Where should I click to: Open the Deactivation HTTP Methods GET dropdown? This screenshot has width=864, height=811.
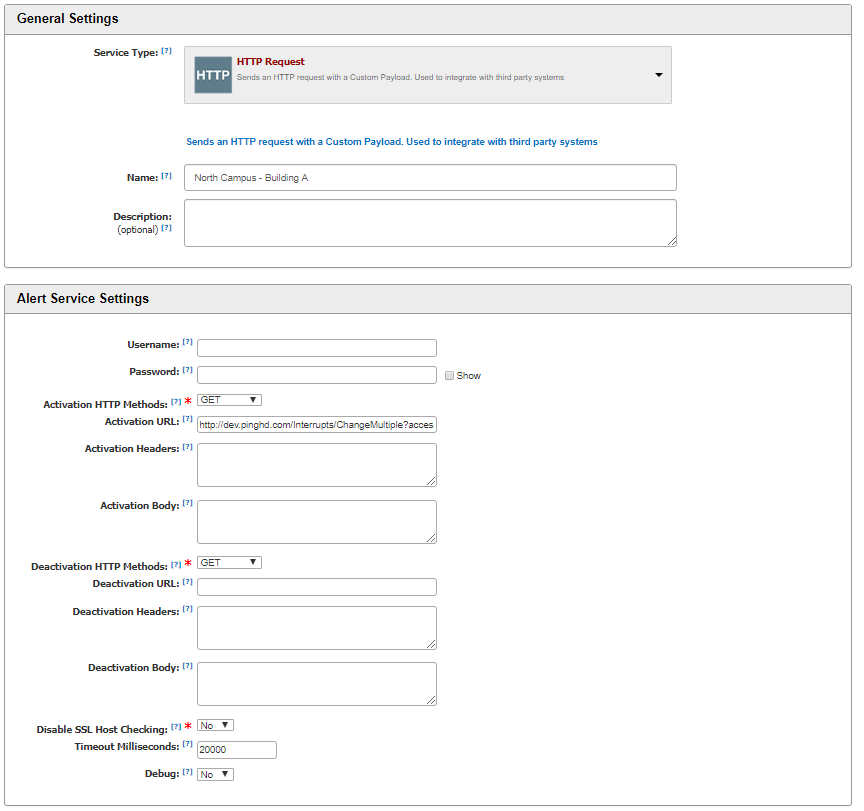pos(229,563)
